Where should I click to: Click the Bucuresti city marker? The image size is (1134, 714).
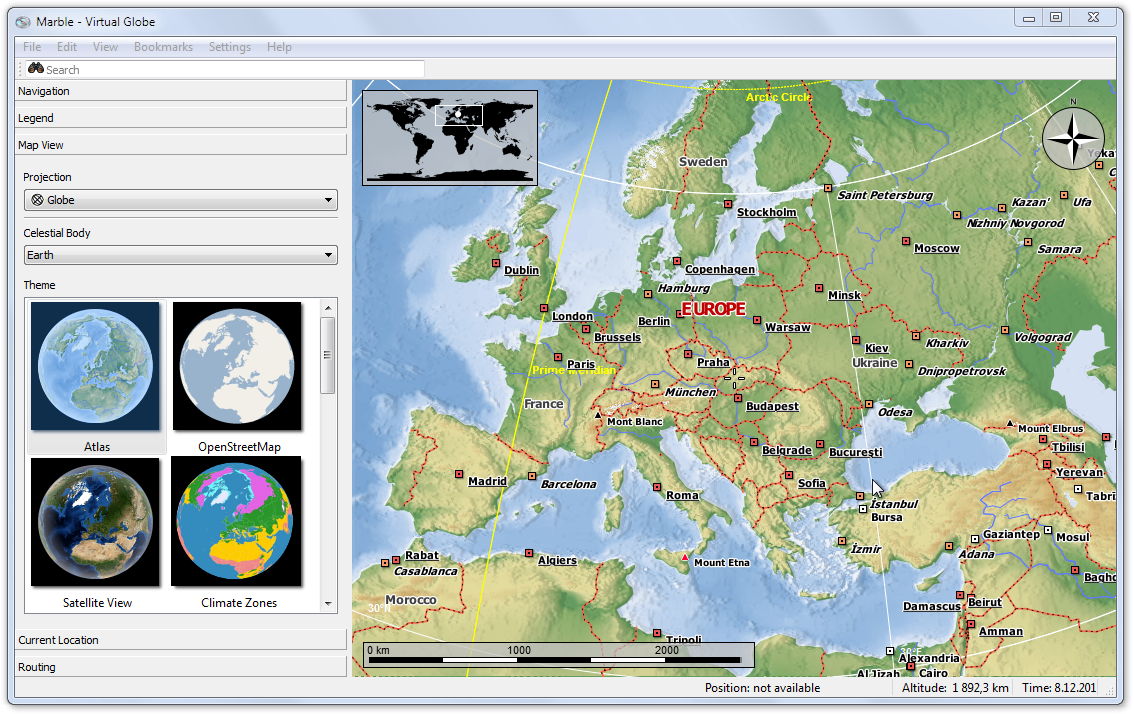[820, 444]
